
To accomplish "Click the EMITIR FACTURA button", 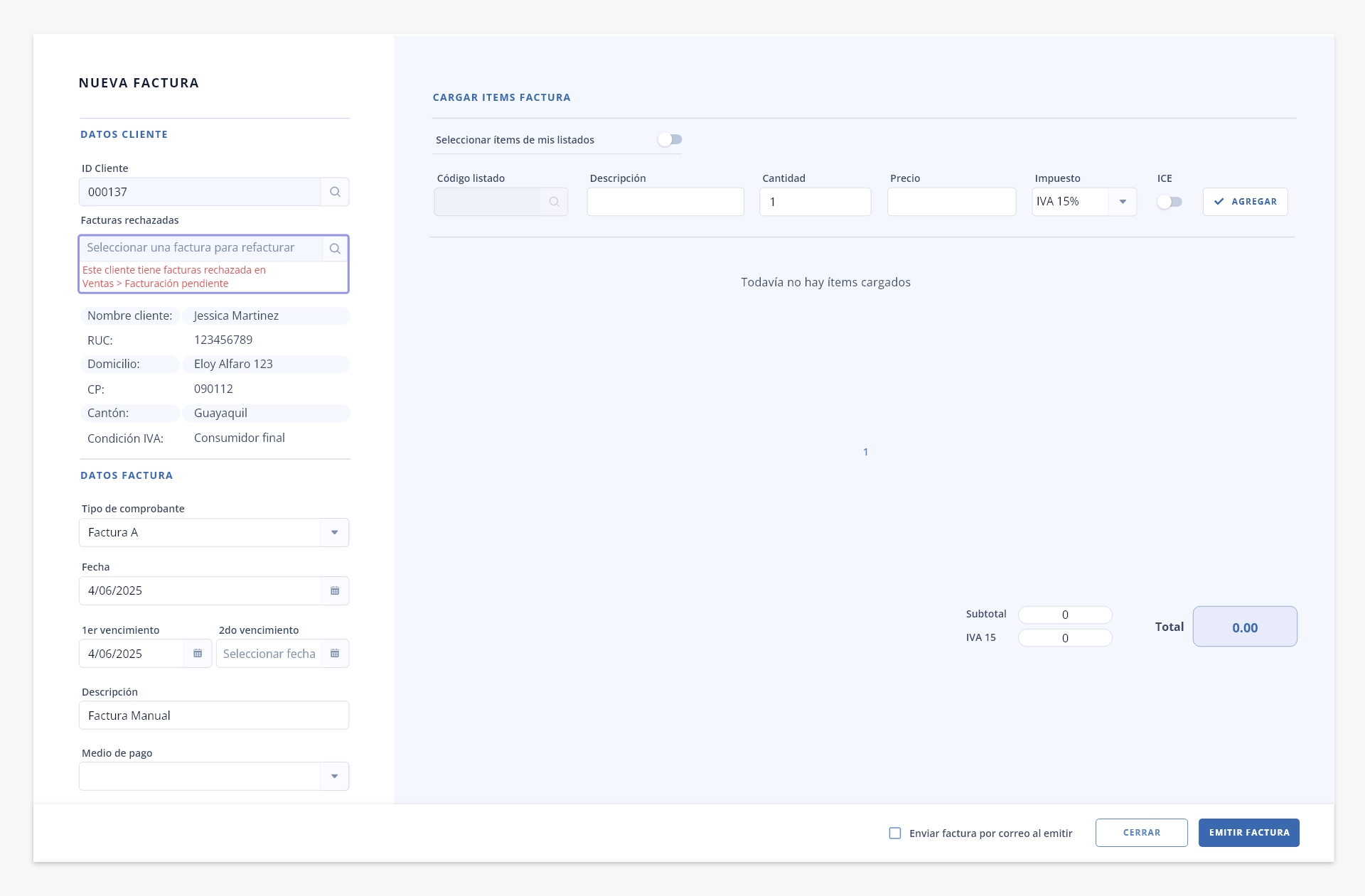I will pyautogui.click(x=1249, y=833).
